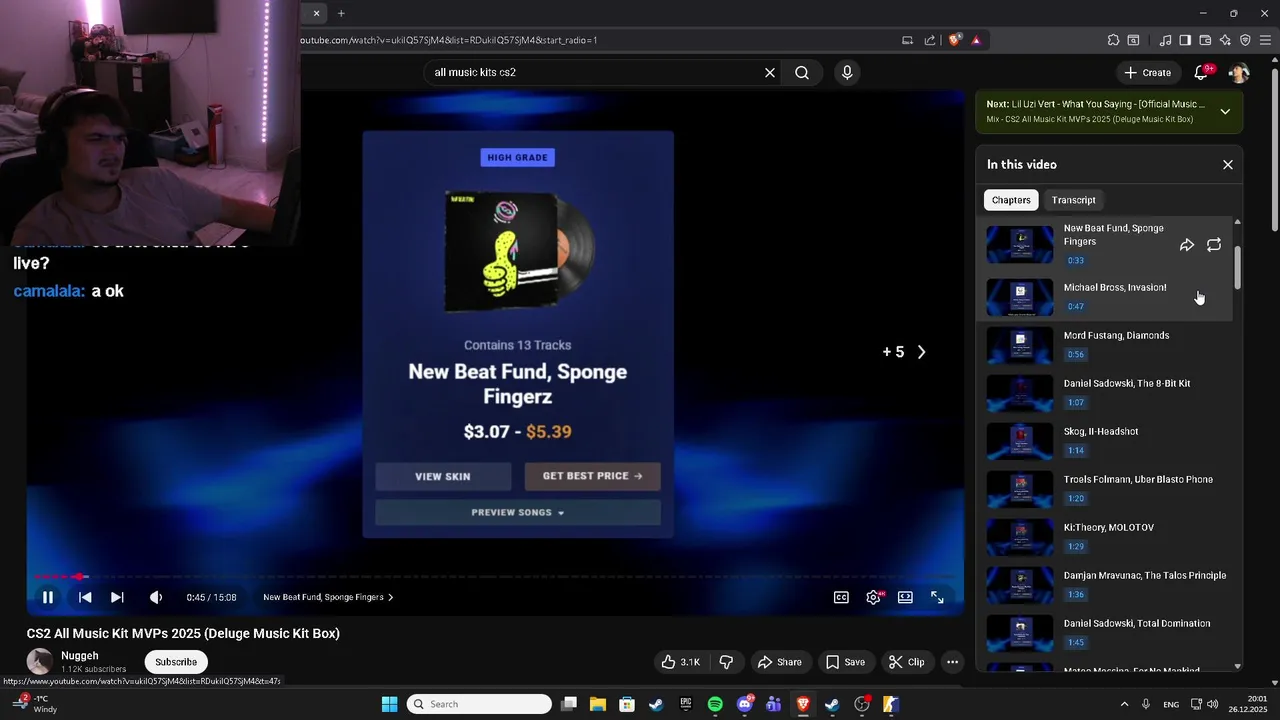Open Brave Leo AI sparkle icon
1280x720 pixels.
pos(1225,40)
